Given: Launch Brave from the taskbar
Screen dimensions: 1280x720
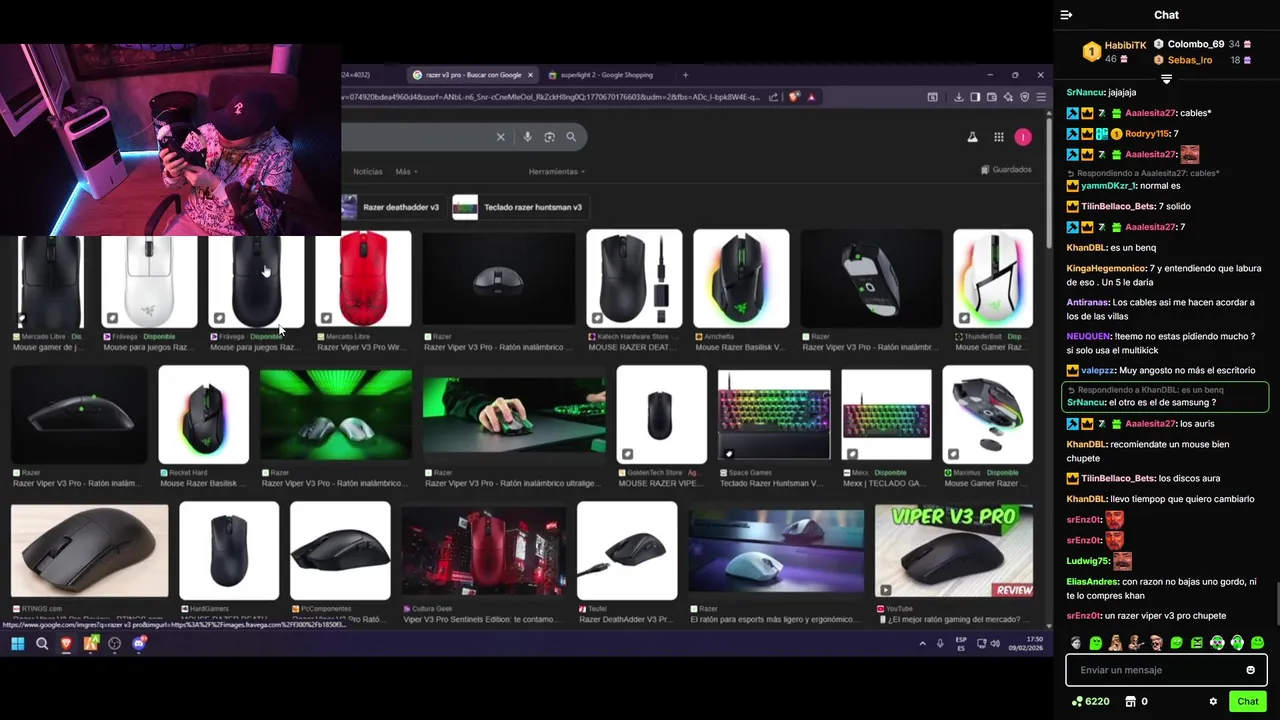Looking at the screenshot, I should point(66,644).
